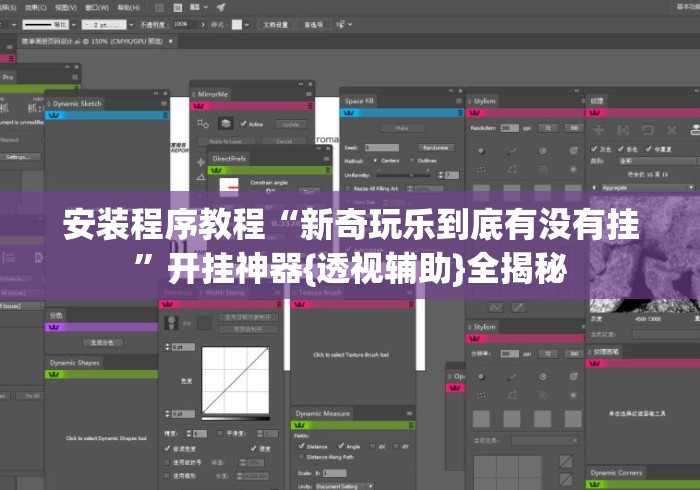Click the portrait stamp icon in Width Stamp panel
Viewport: 700px width, 490px height.
tap(171, 323)
